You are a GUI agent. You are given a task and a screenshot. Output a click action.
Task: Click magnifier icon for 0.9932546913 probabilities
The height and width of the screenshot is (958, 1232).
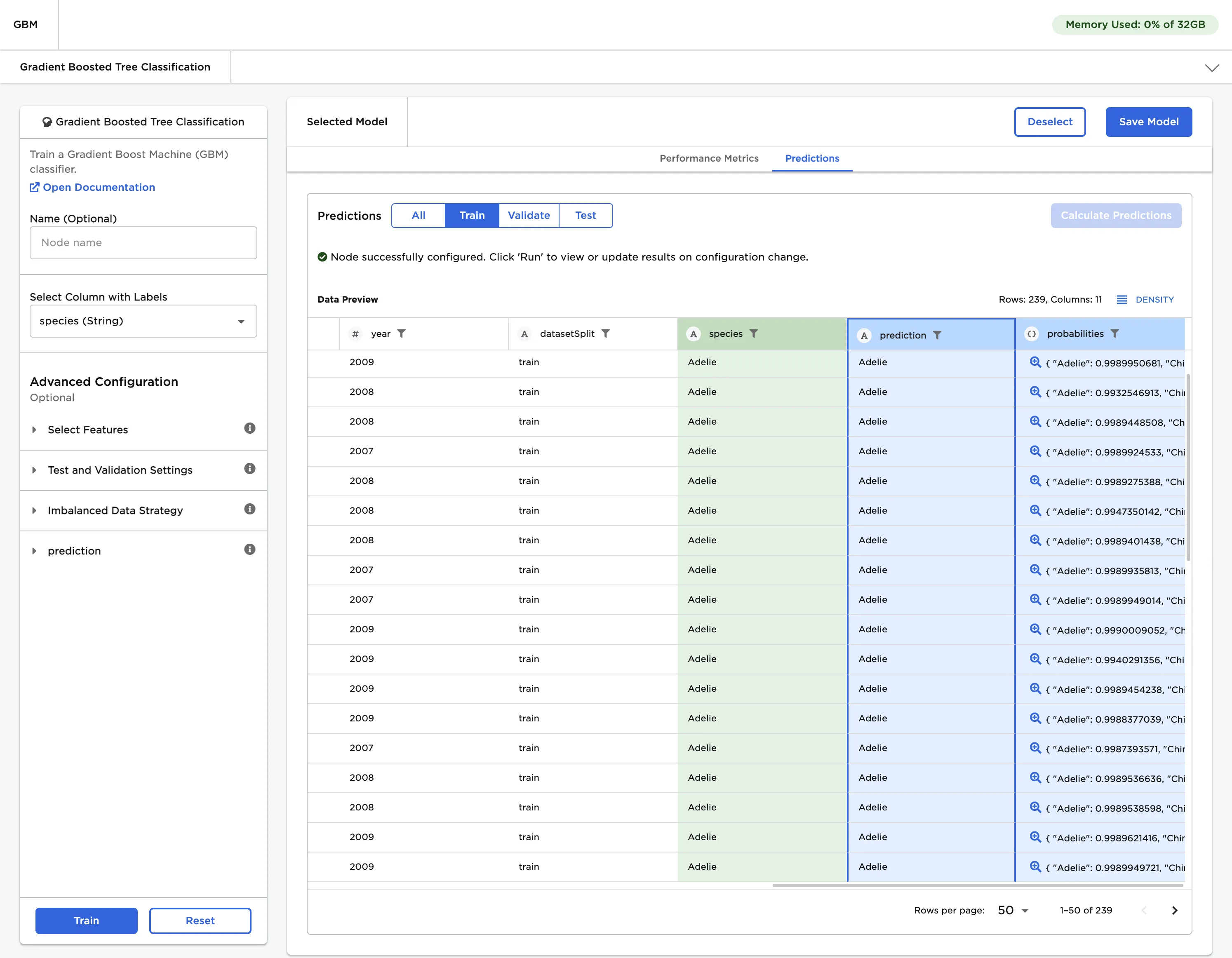[1035, 392]
